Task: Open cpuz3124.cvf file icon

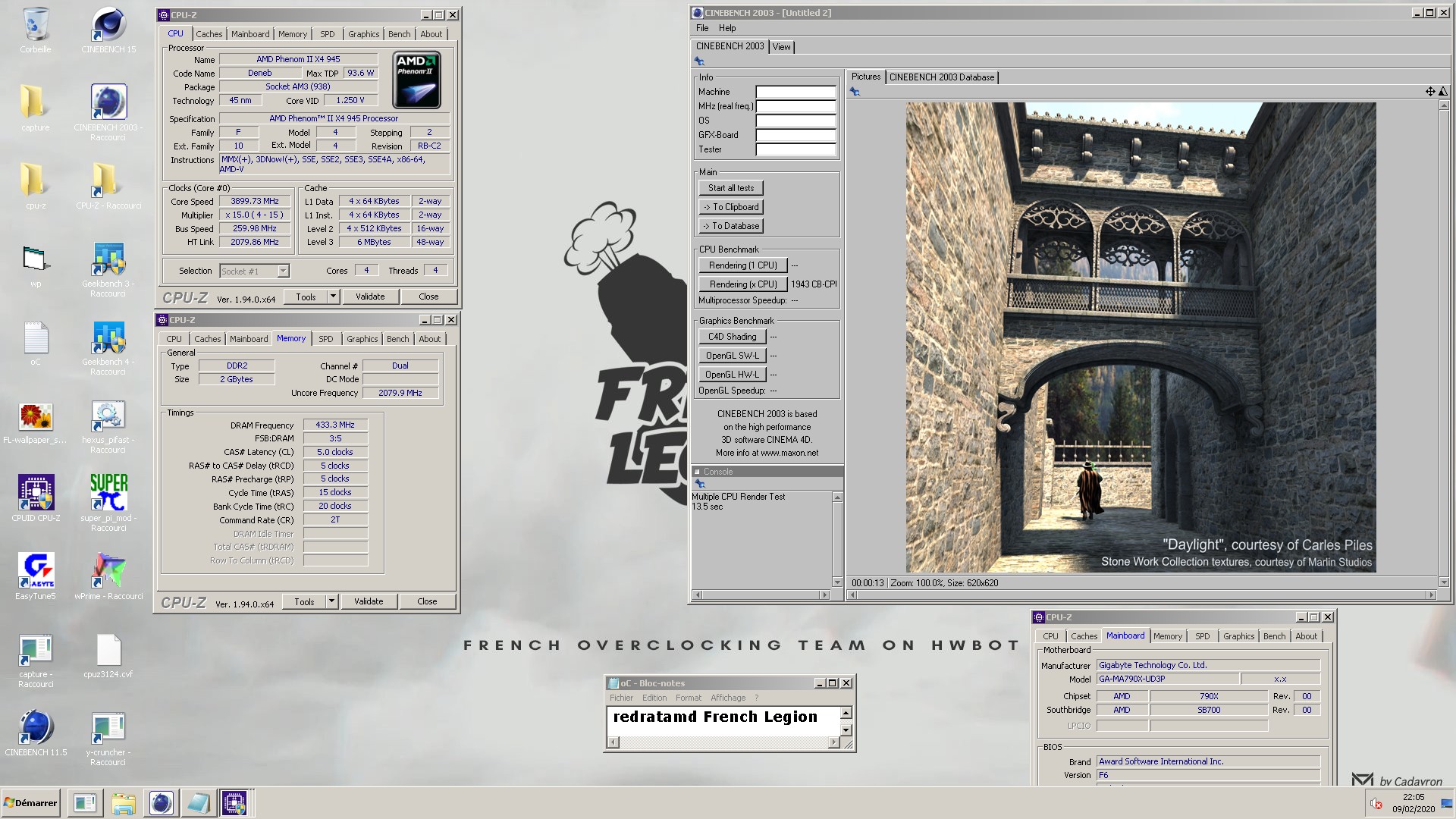Action: (x=108, y=651)
